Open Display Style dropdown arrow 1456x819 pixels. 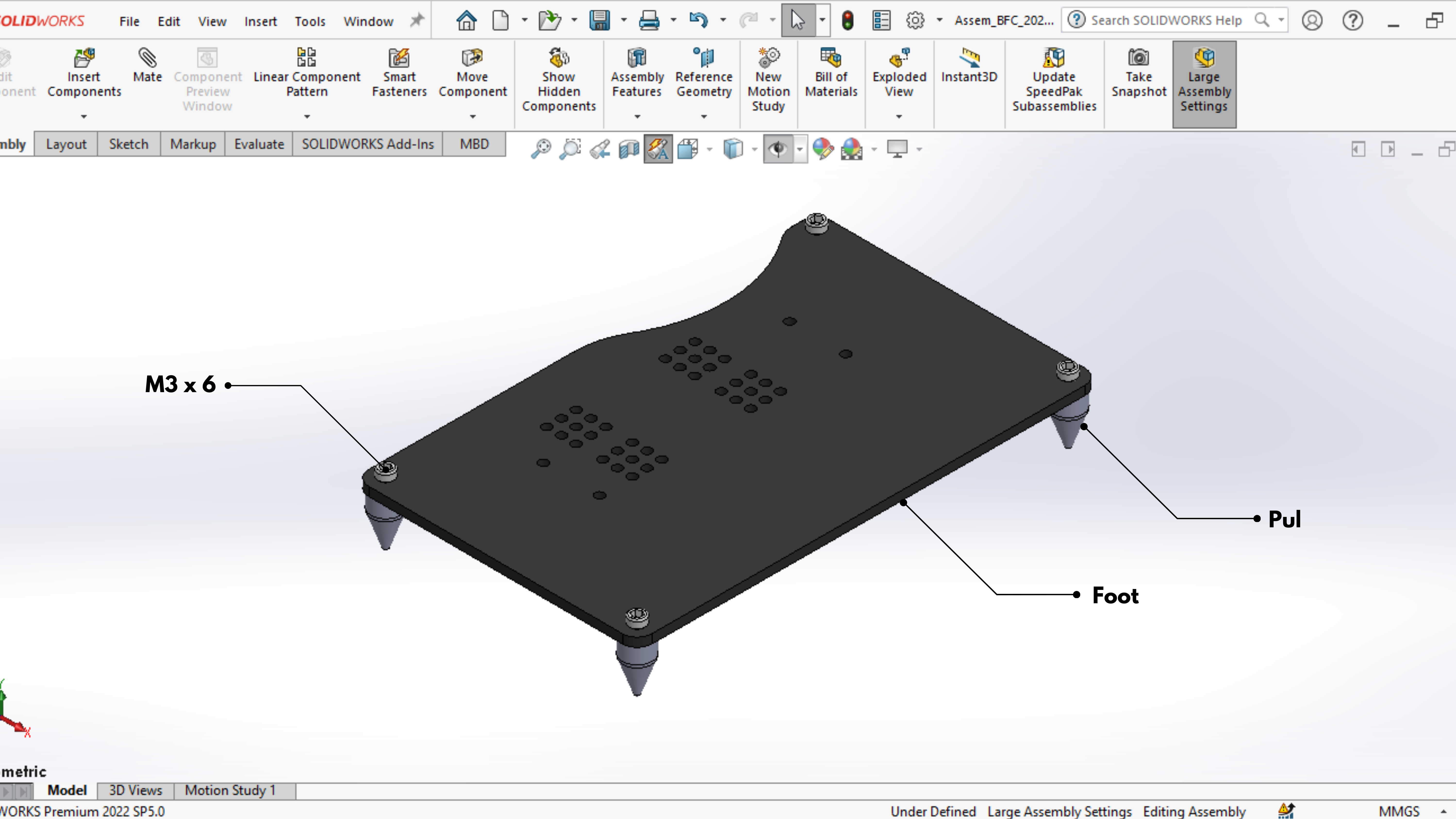click(x=754, y=149)
